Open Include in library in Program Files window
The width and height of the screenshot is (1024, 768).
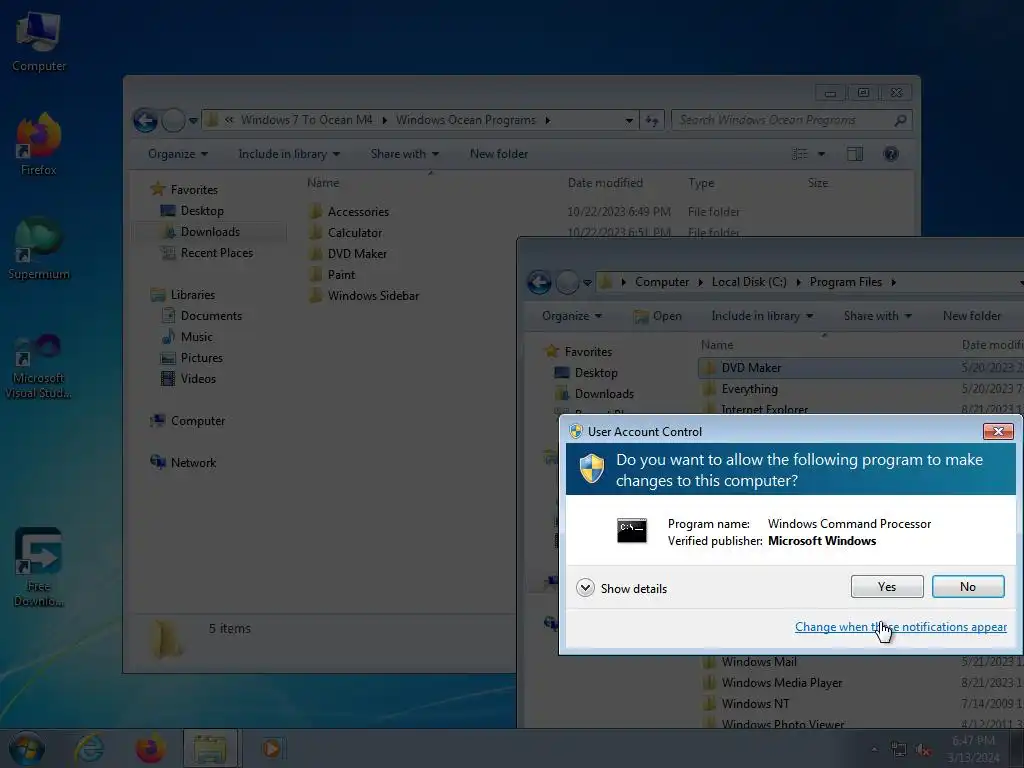point(761,316)
